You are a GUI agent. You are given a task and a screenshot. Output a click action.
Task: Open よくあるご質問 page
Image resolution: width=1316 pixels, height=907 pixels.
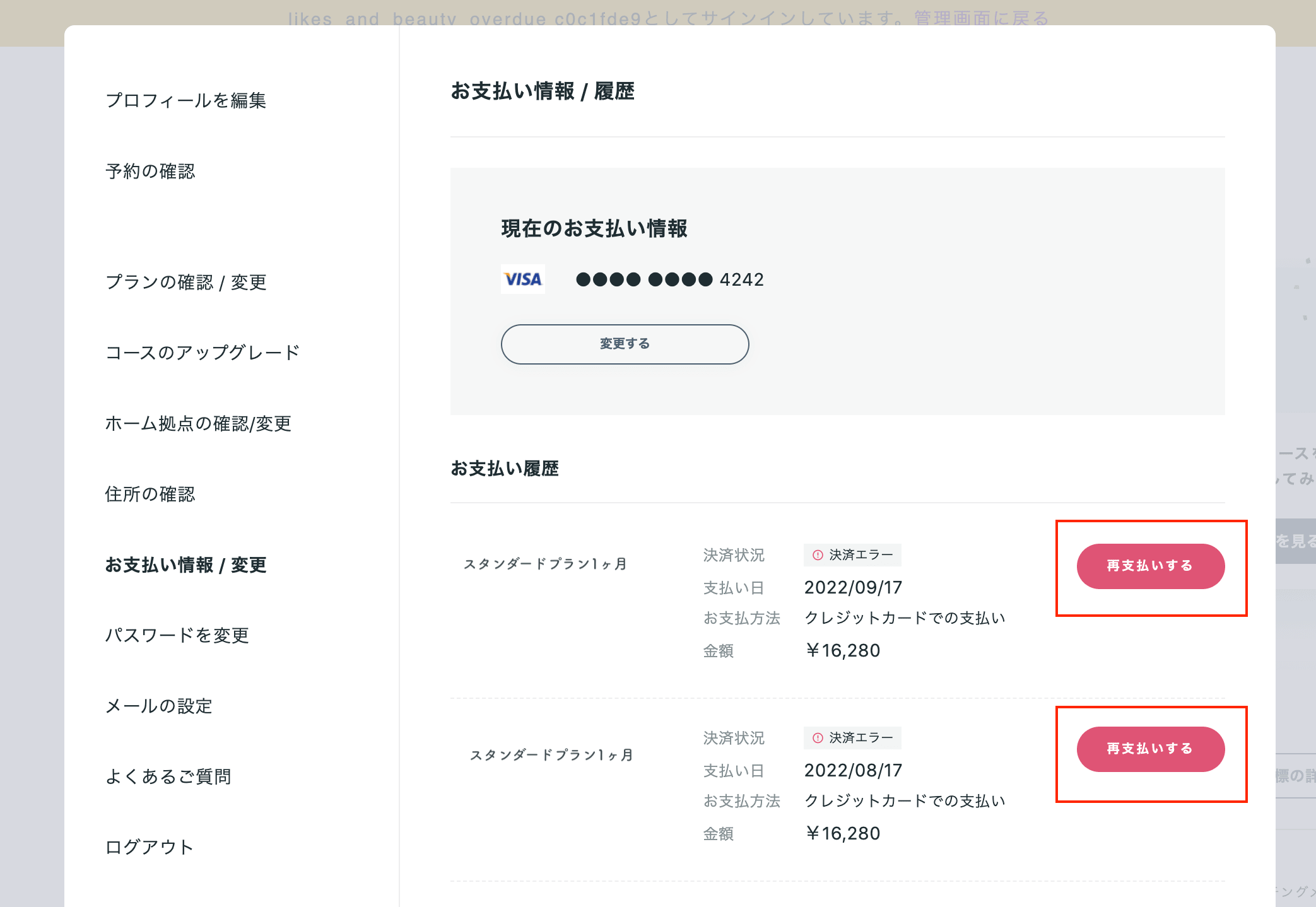[x=168, y=776]
